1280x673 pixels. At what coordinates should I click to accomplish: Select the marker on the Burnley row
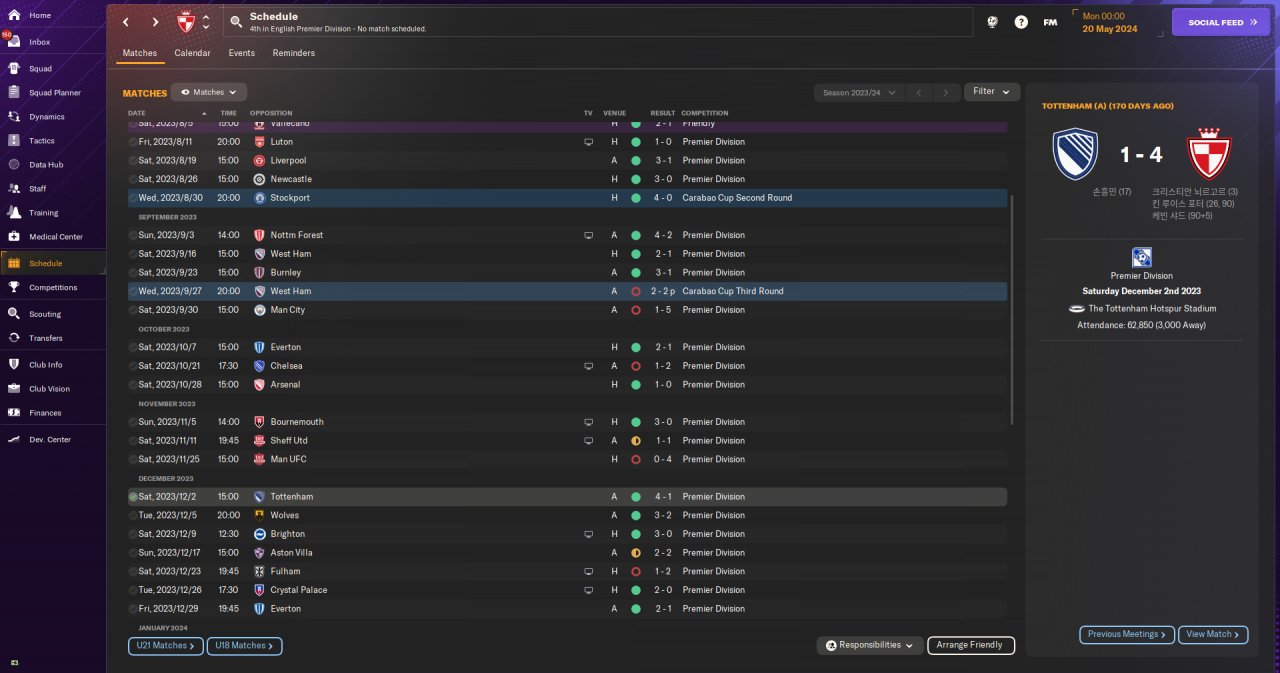pyautogui.click(x=133, y=272)
